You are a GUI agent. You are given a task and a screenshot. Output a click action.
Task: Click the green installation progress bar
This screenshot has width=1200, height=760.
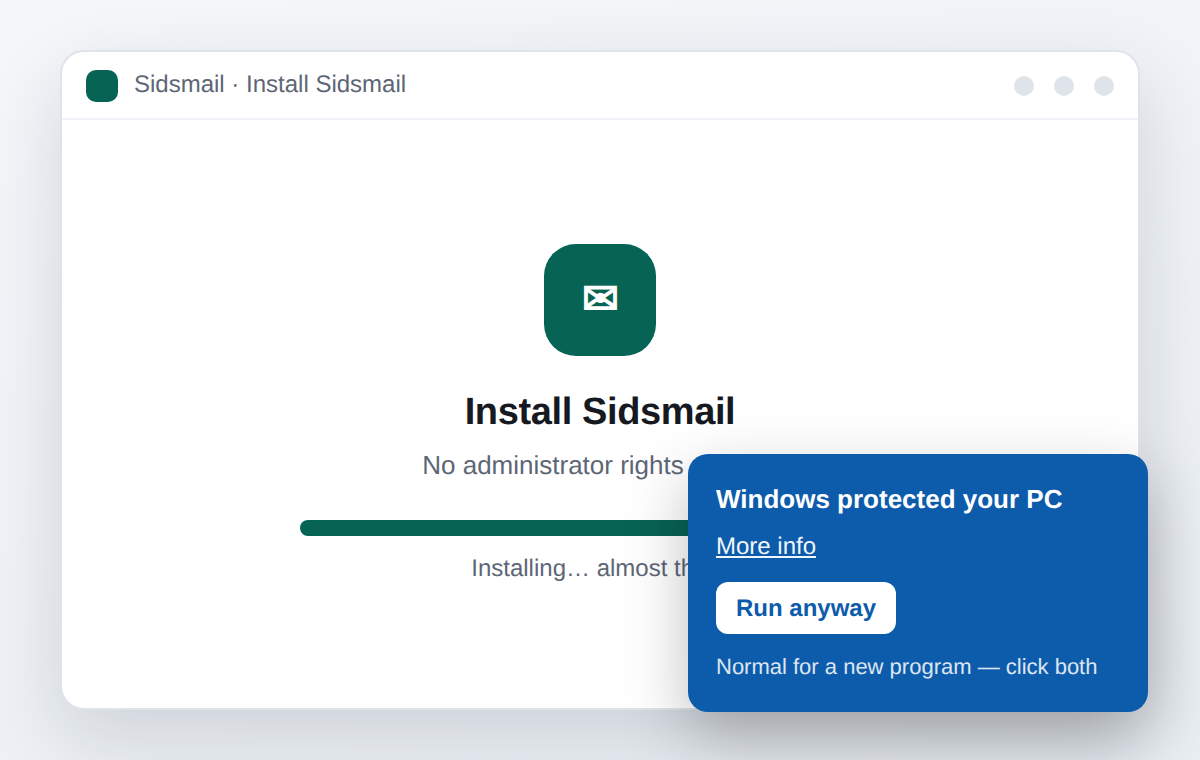[494, 528]
